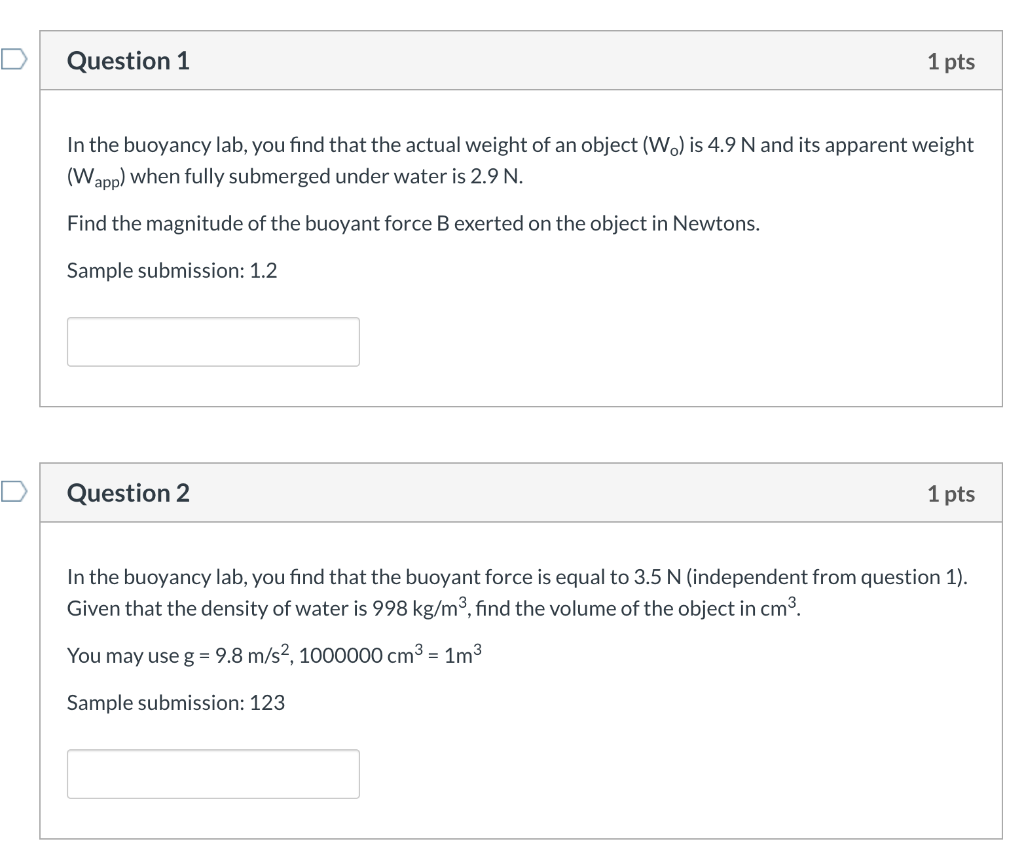Click the g = 9.8 m/s² text
Image resolution: width=1024 pixels, height=854 pixels.
coord(239,655)
